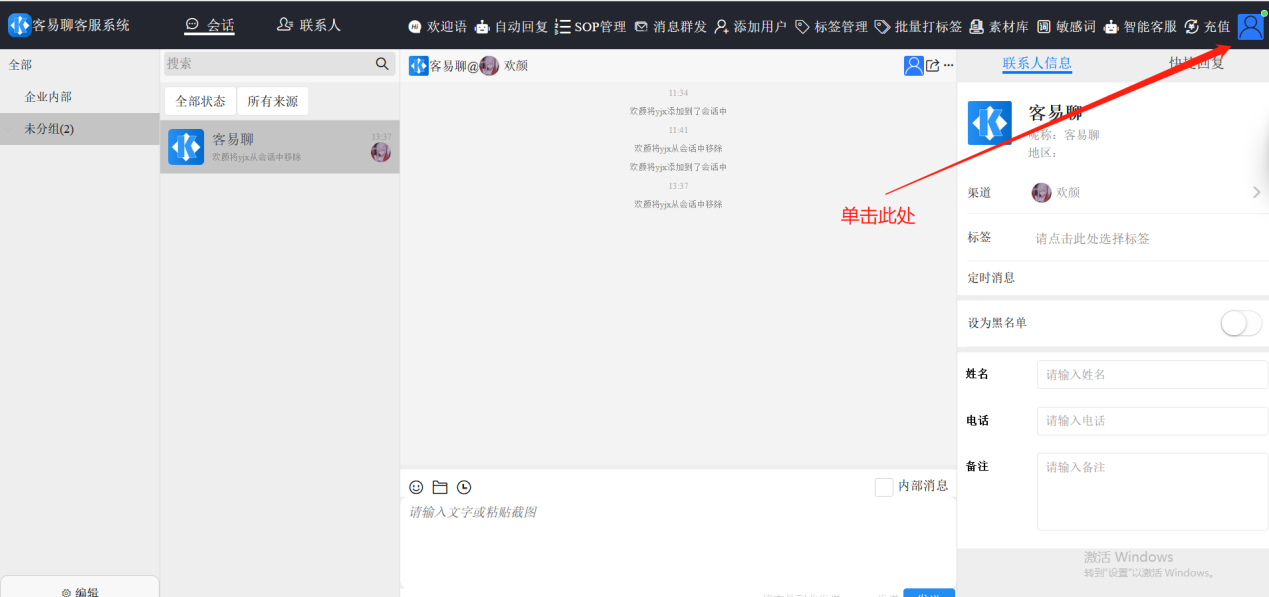The height and width of the screenshot is (597, 1269).
Task: Click the blue contact icon in the chat header
Action: [913, 66]
